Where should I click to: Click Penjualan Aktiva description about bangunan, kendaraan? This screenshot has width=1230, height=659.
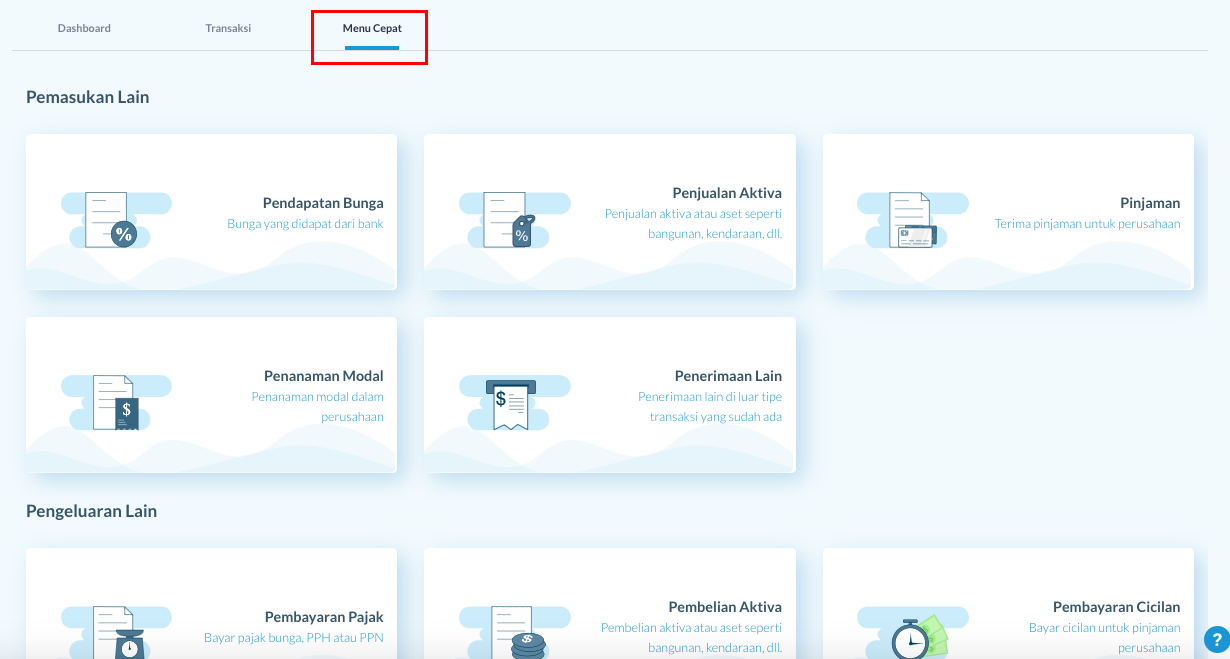(x=693, y=224)
